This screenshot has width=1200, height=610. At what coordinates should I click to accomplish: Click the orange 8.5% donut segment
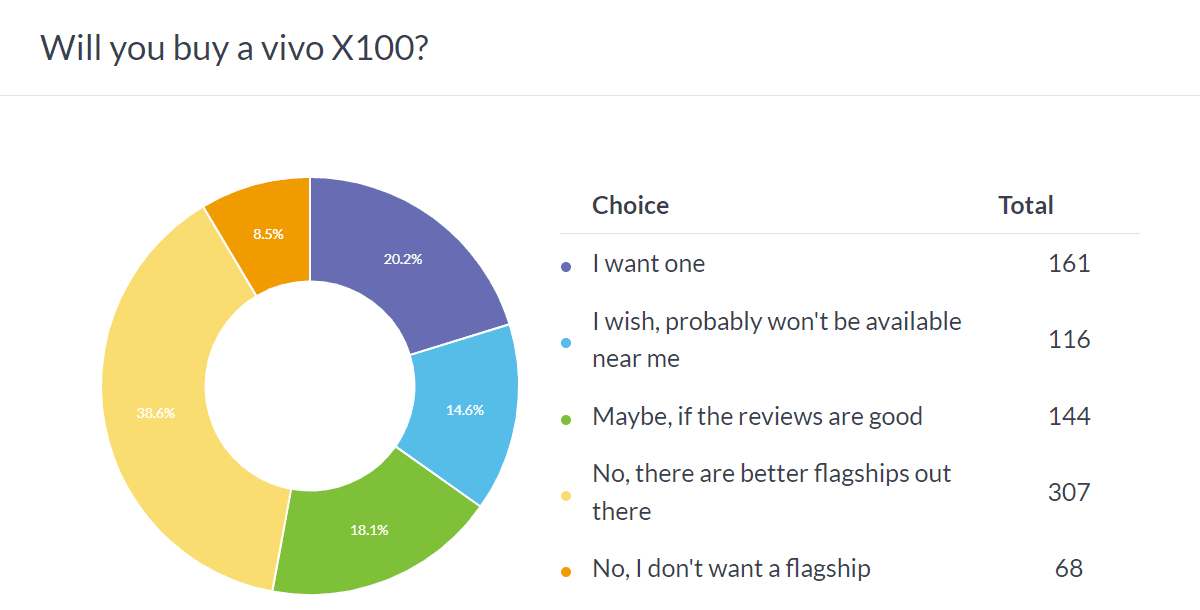[x=268, y=234]
